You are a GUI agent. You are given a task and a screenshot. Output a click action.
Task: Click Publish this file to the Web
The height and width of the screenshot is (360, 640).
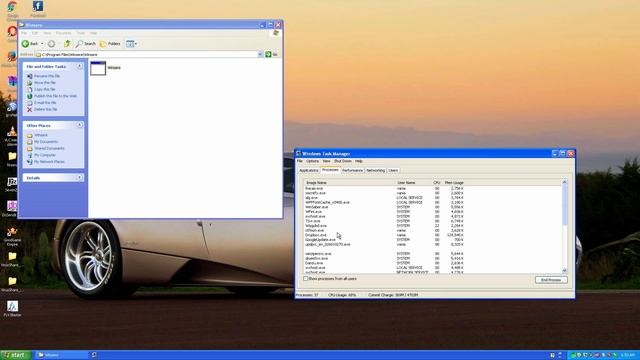tap(56, 96)
